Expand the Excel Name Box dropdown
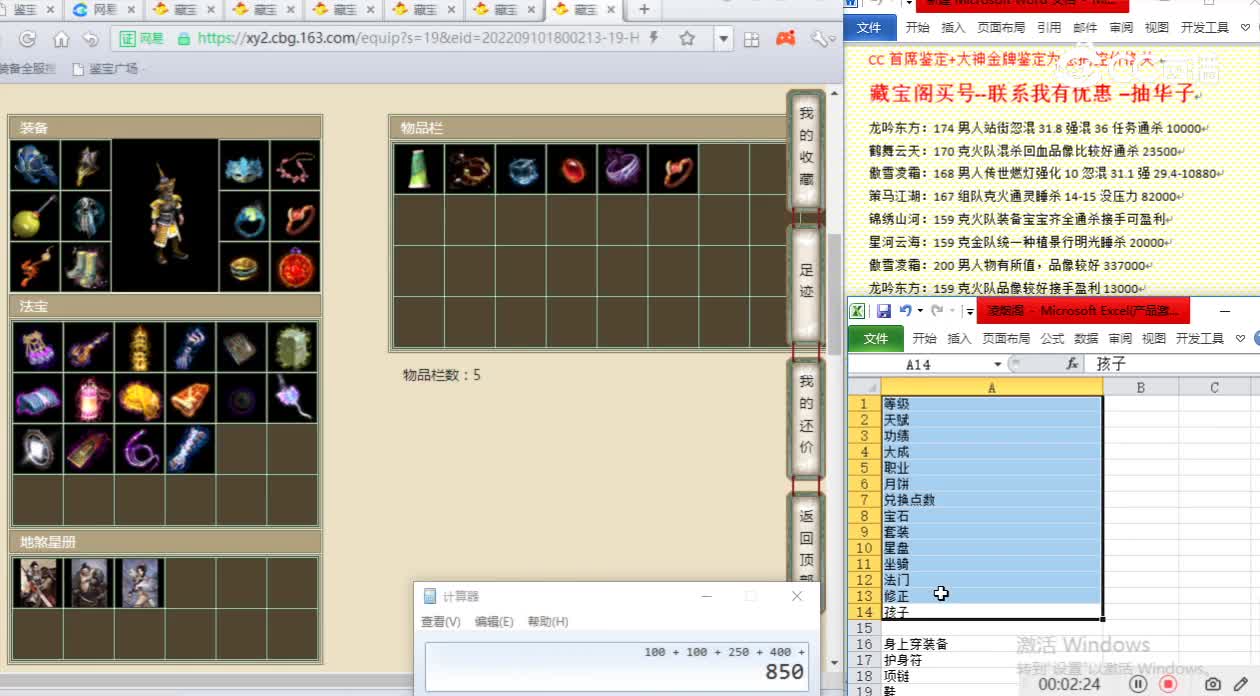The height and width of the screenshot is (696, 1260). pos(997,364)
